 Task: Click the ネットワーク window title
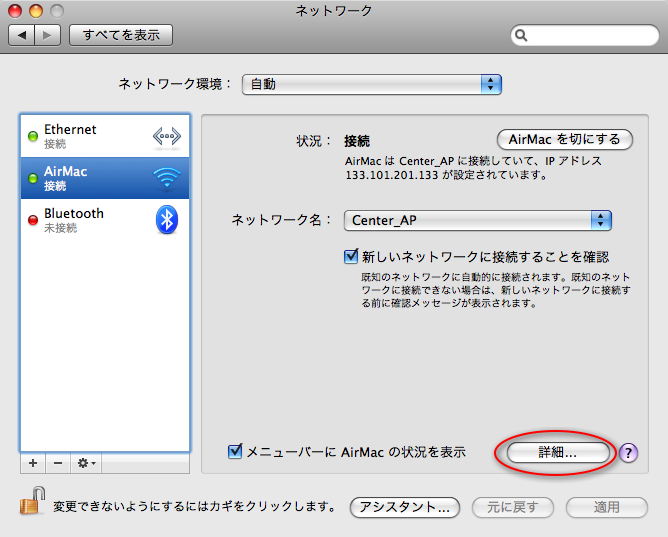pos(334,11)
